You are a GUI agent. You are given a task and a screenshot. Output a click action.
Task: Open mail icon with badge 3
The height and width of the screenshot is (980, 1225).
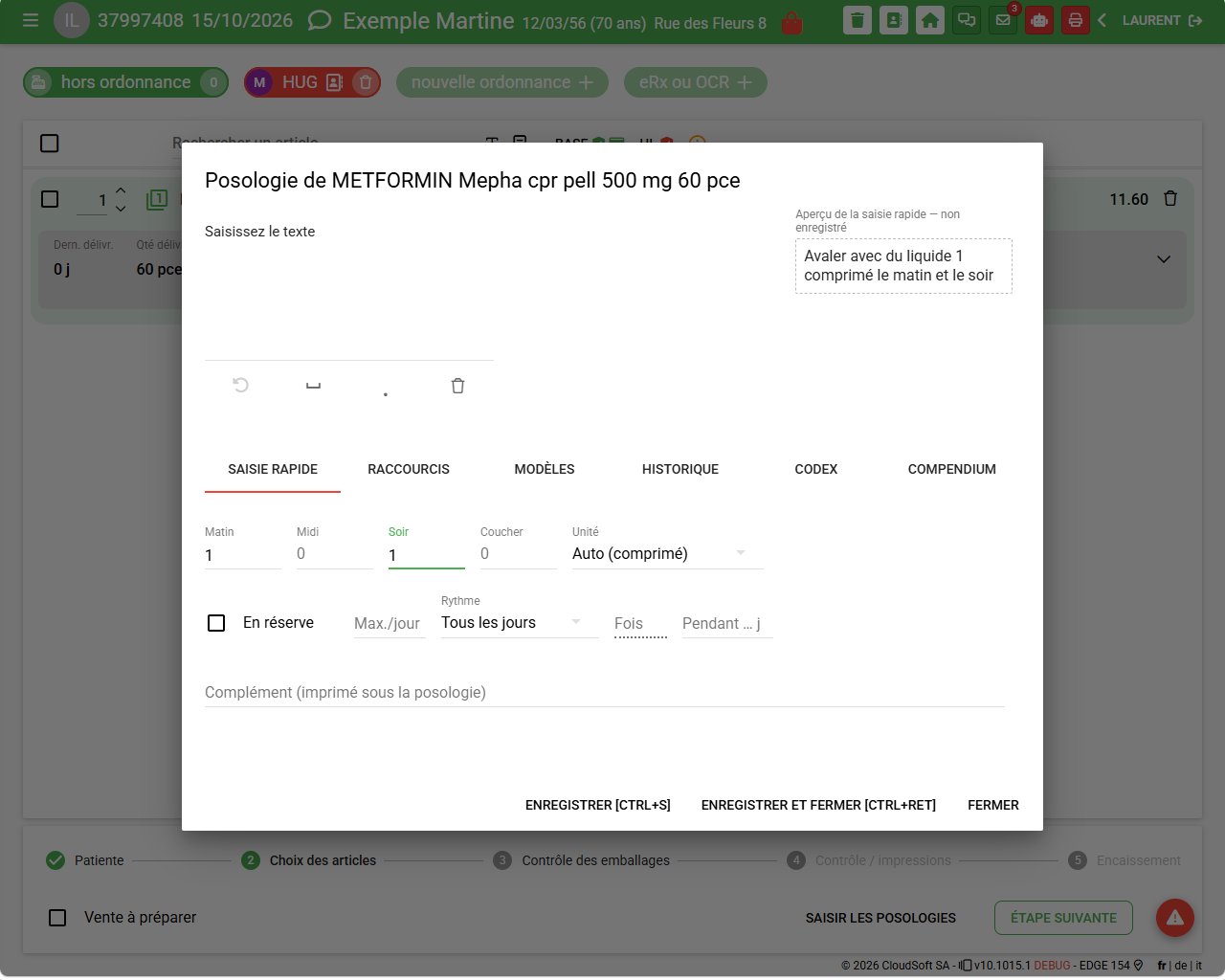1003,20
